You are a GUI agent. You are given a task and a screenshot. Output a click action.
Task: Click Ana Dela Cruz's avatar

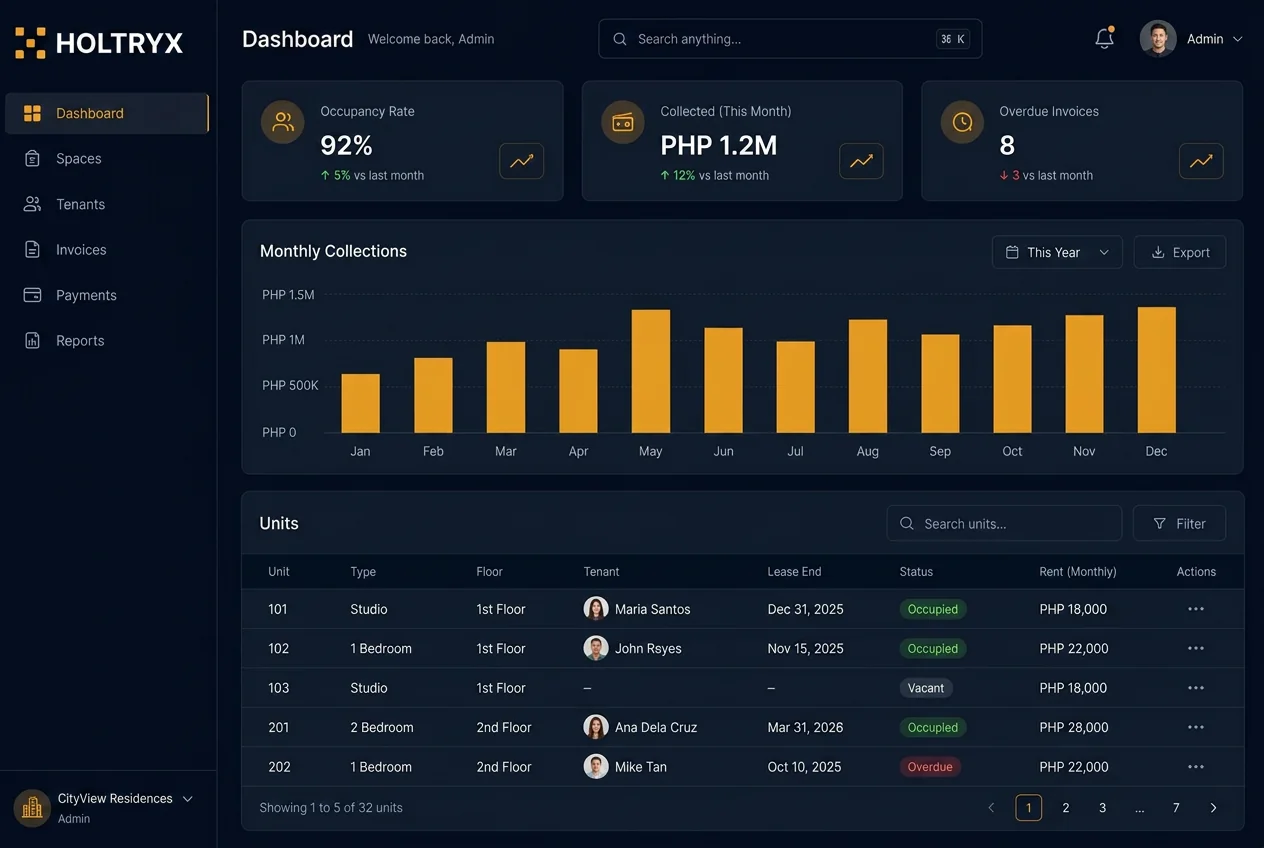[596, 727]
